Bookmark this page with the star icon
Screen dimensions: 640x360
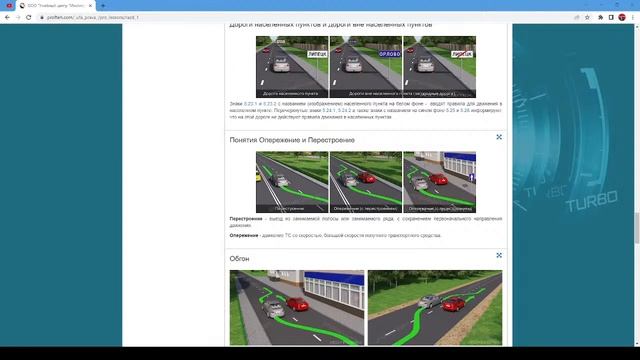click(x=587, y=18)
